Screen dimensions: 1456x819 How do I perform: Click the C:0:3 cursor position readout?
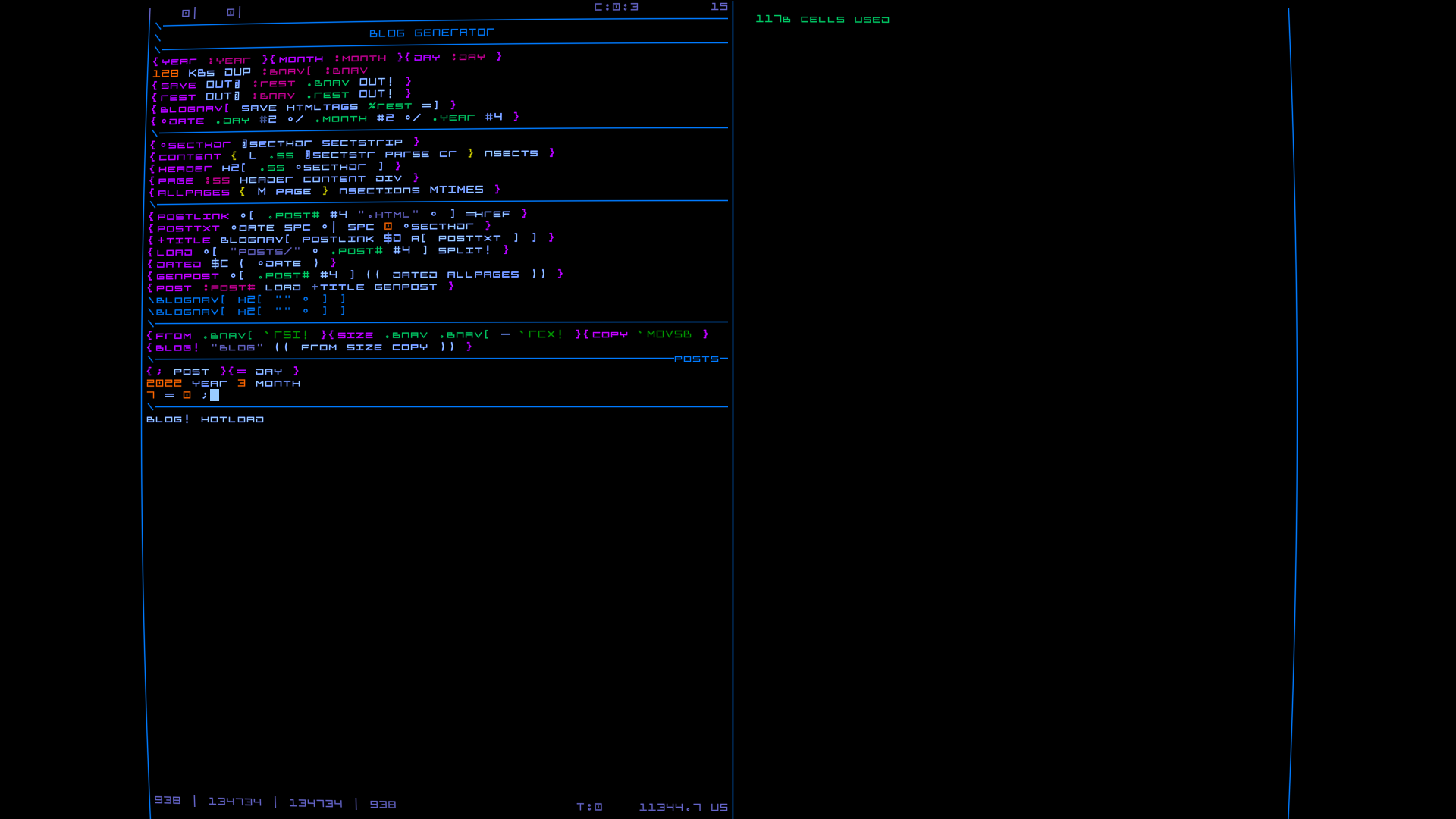[617, 7]
